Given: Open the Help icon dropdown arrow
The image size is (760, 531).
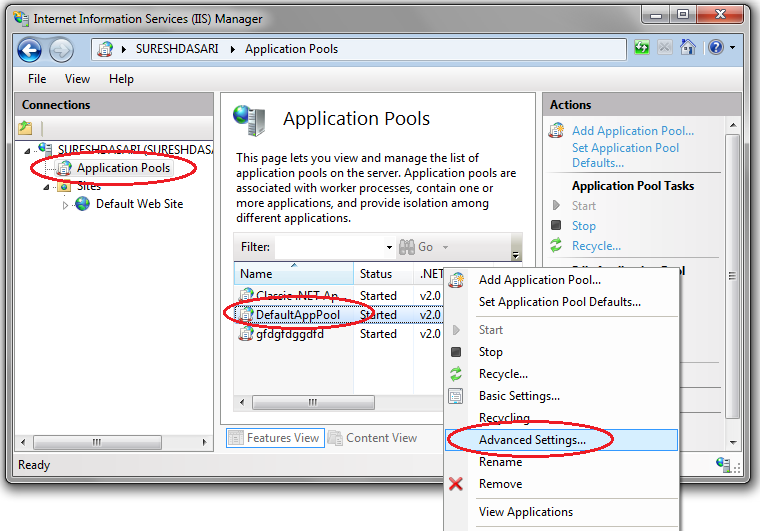Looking at the screenshot, I should [x=732, y=47].
